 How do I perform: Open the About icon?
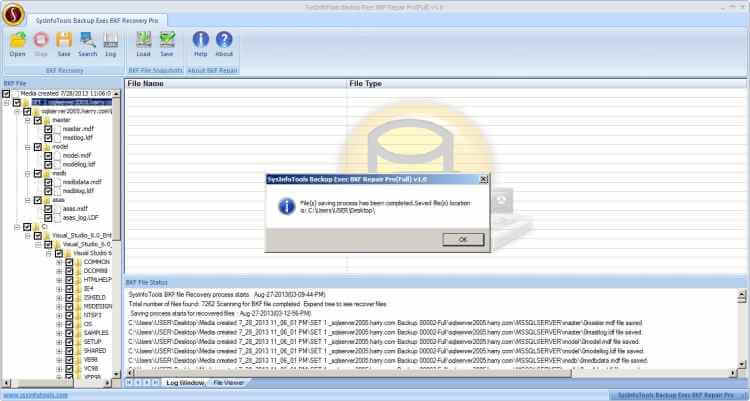pyautogui.click(x=224, y=40)
